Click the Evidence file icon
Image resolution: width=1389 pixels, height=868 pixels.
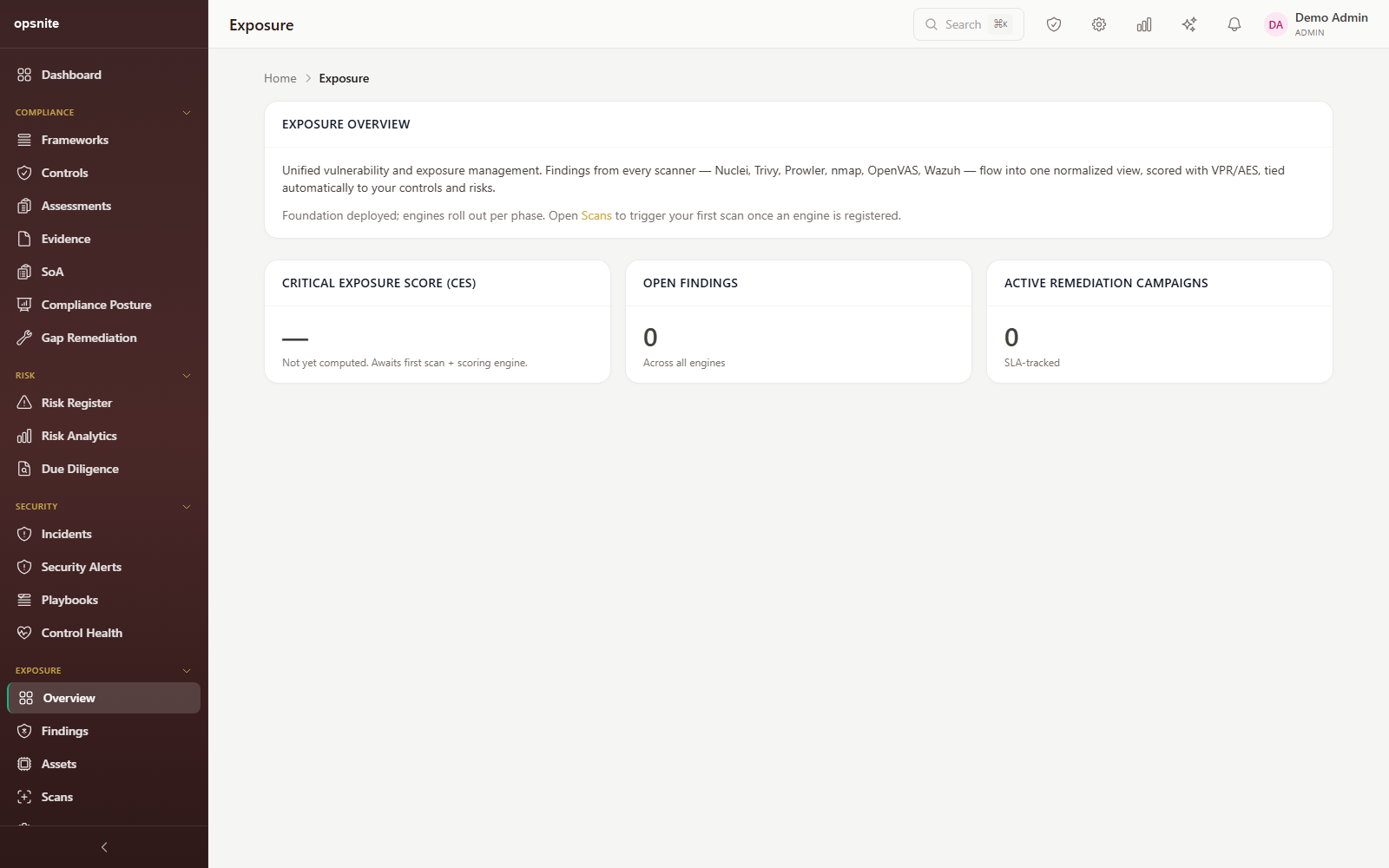coord(24,239)
